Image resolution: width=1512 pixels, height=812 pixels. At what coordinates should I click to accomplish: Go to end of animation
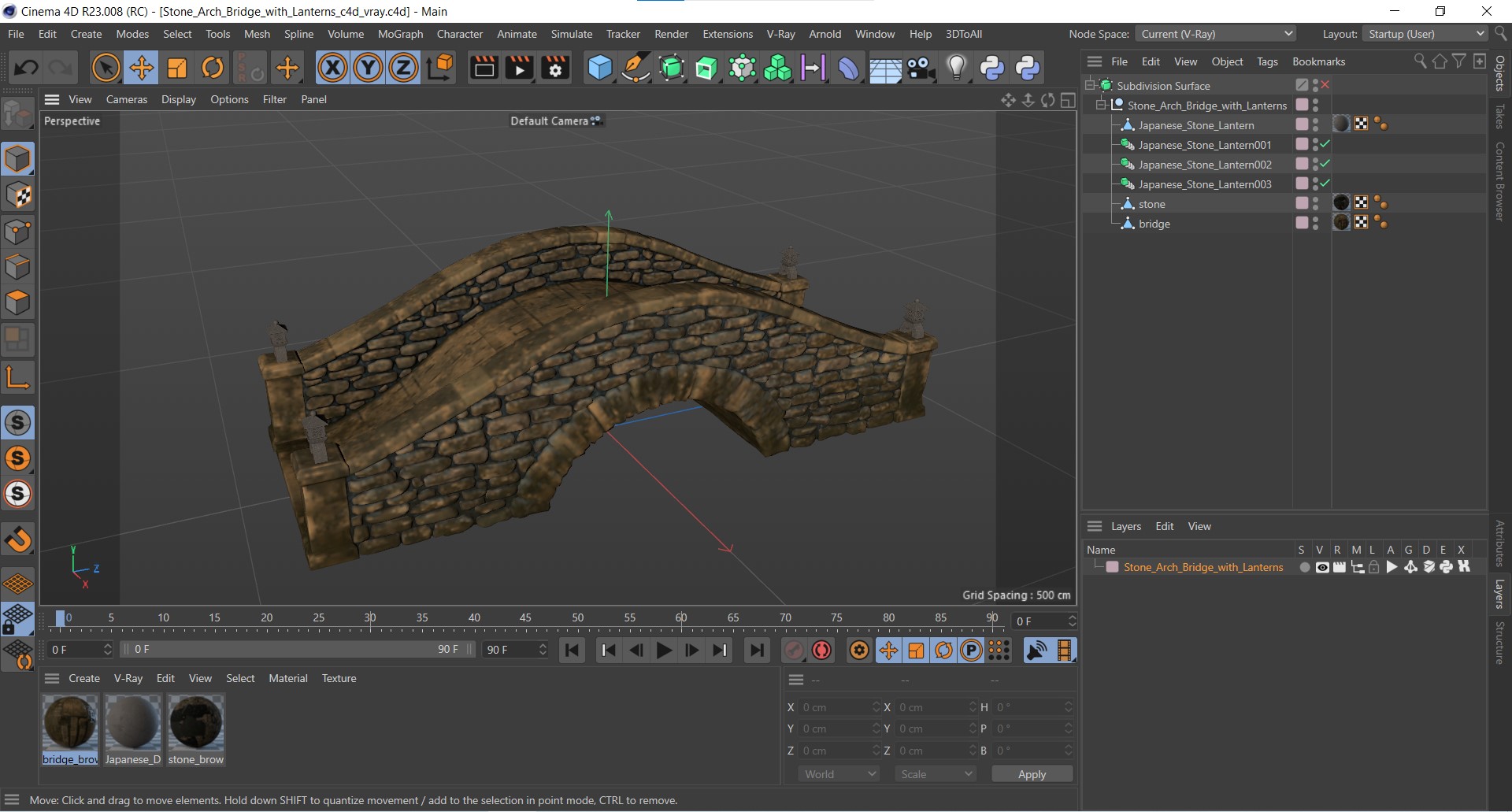757,651
